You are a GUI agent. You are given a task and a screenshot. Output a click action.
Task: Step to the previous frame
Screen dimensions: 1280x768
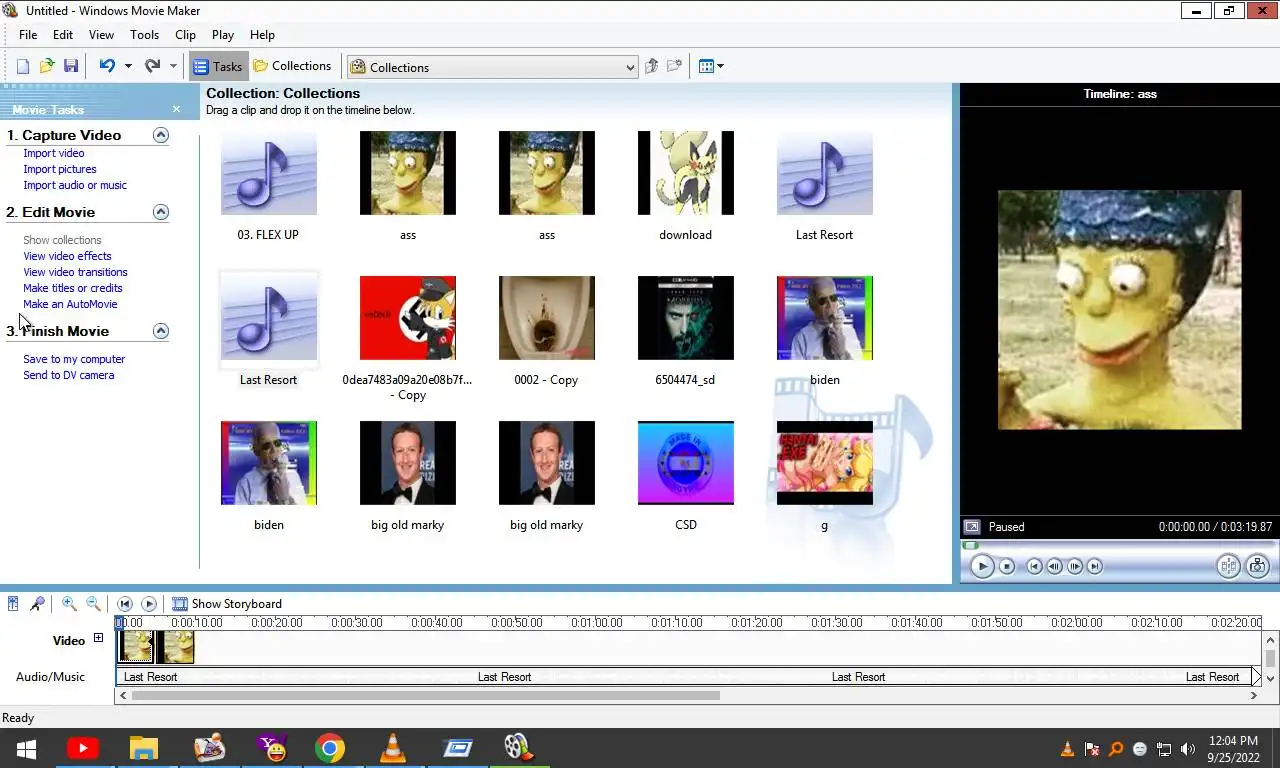[x=1054, y=566]
